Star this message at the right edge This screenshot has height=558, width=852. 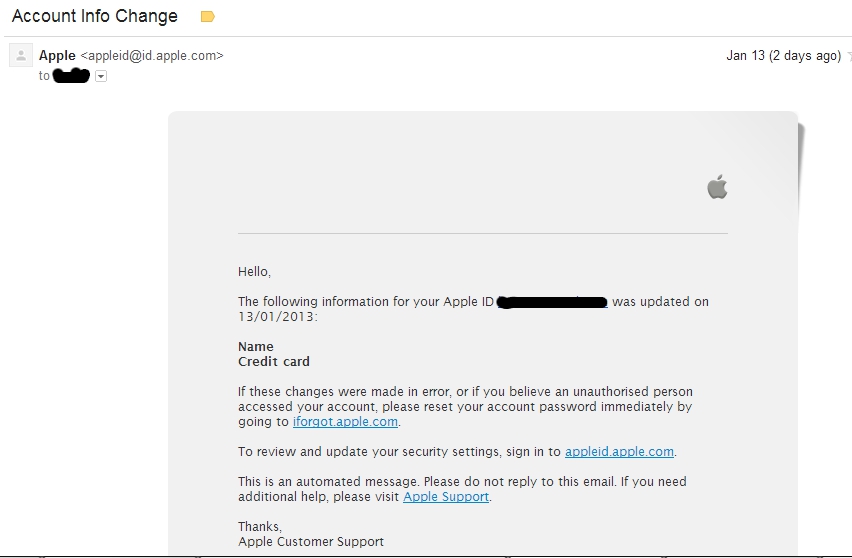[849, 56]
